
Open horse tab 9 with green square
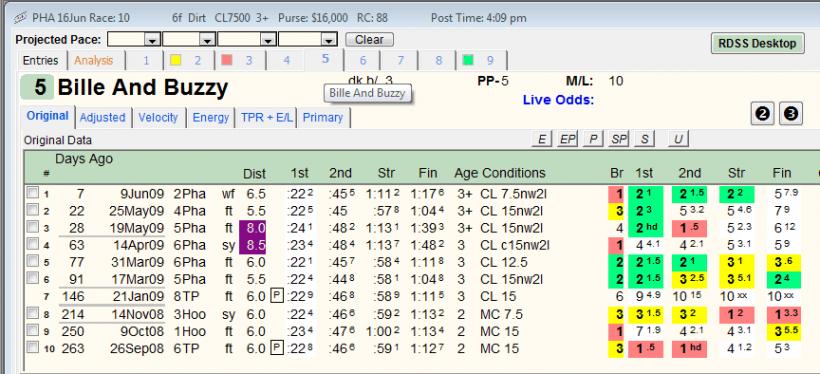(x=481, y=60)
